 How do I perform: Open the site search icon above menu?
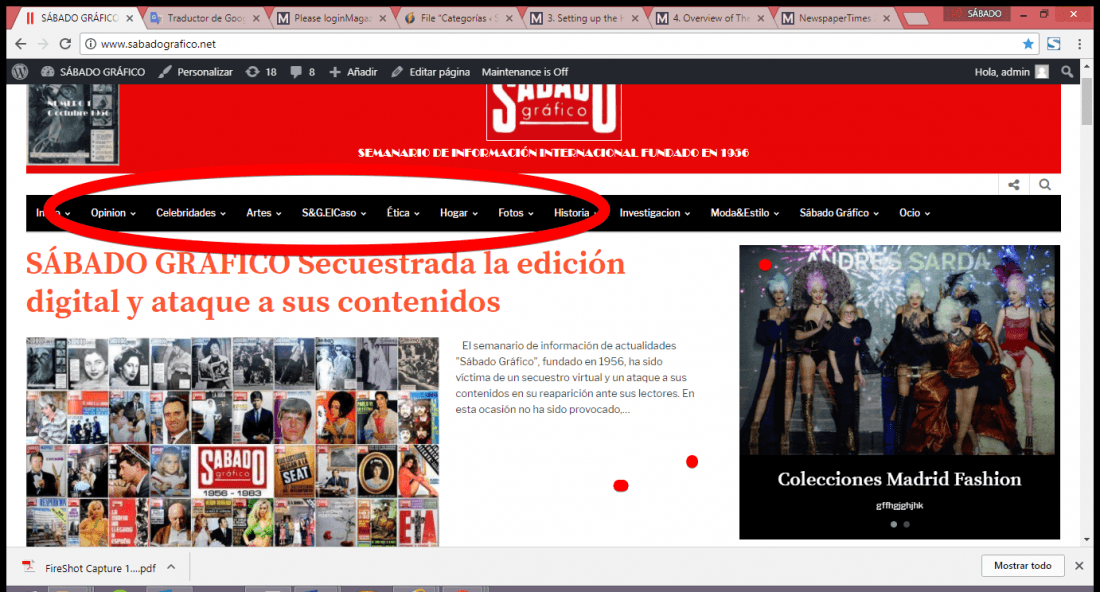point(1045,184)
